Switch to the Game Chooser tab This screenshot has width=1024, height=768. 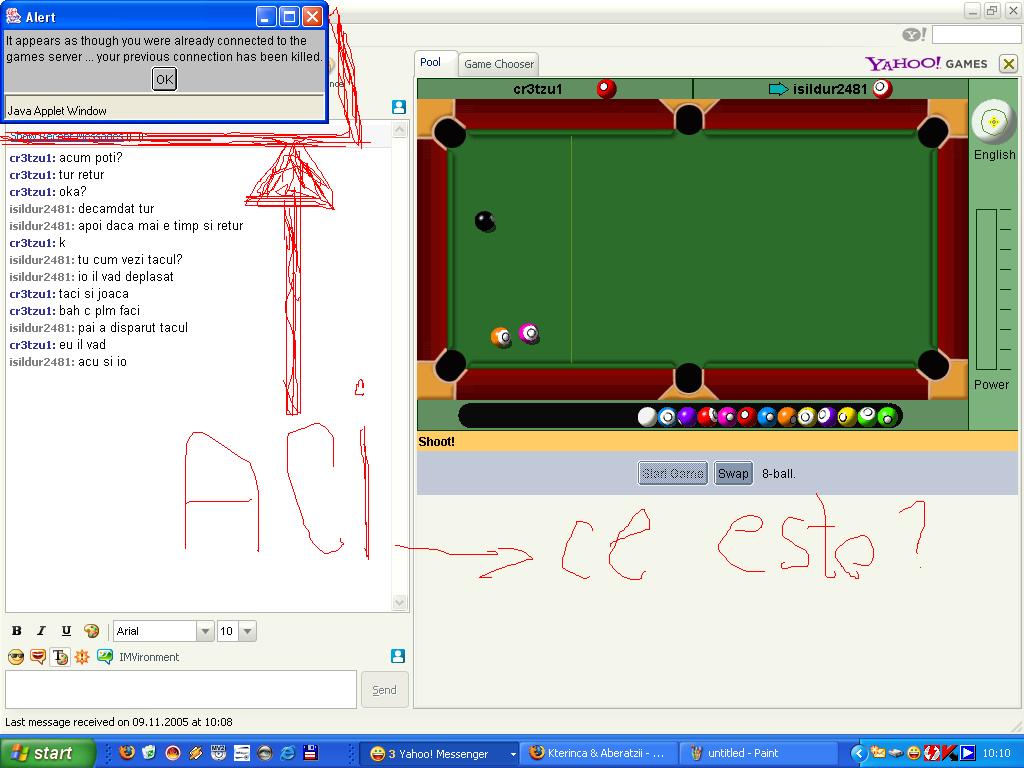tap(499, 64)
